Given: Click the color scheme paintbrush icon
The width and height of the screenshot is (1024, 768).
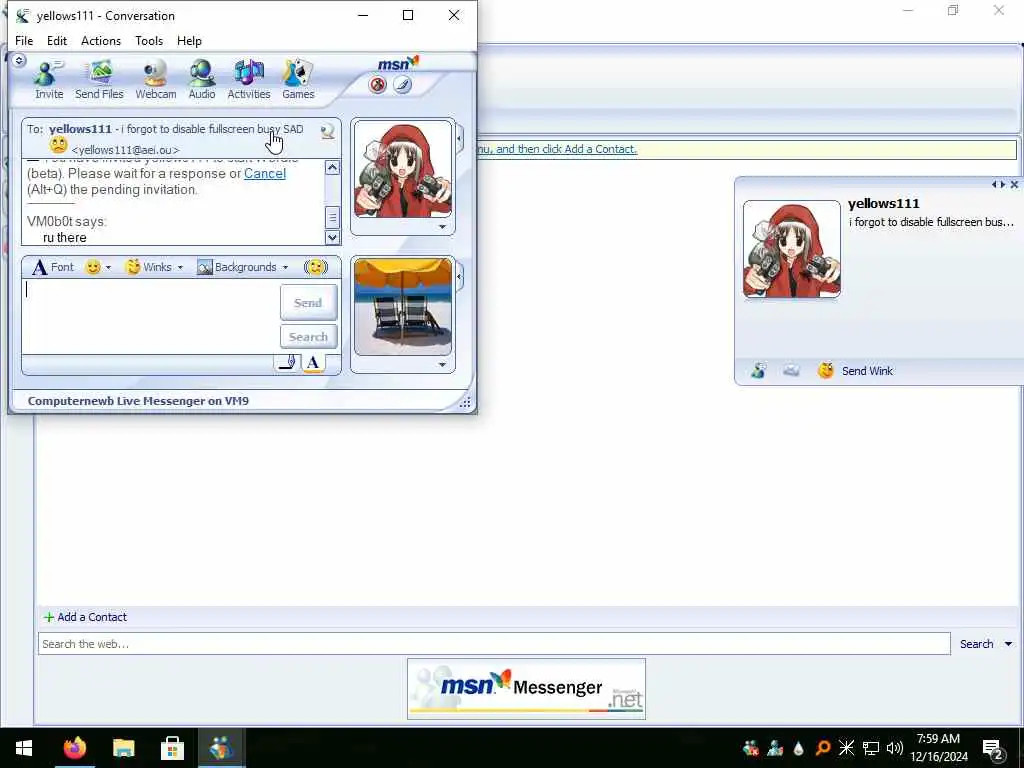Looking at the screenshot, I should click(402, 85).
